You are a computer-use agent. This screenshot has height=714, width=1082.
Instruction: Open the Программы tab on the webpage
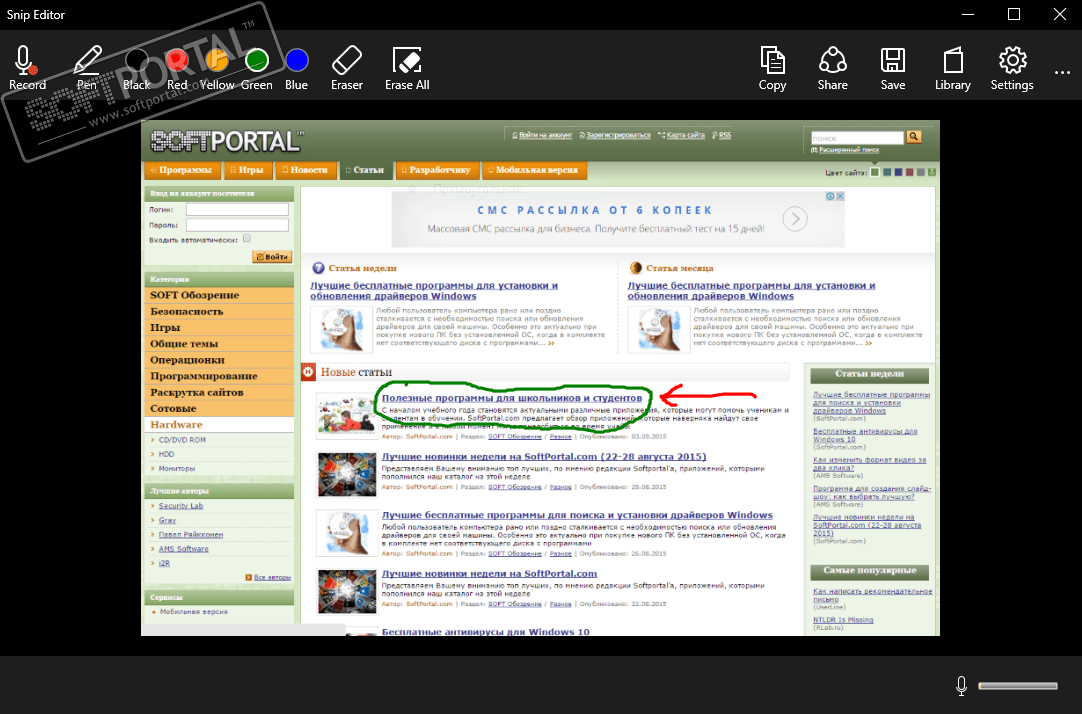[x=182, y=170]
